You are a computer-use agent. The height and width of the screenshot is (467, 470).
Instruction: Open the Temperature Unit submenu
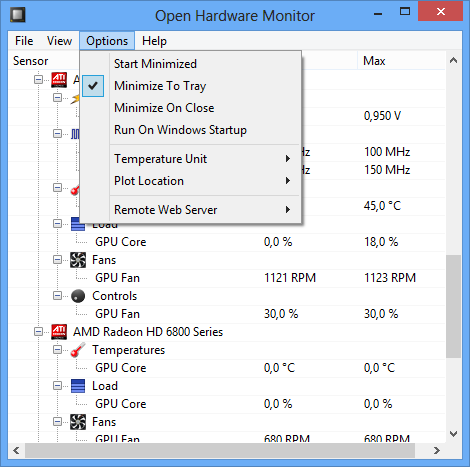pos(191,159)
